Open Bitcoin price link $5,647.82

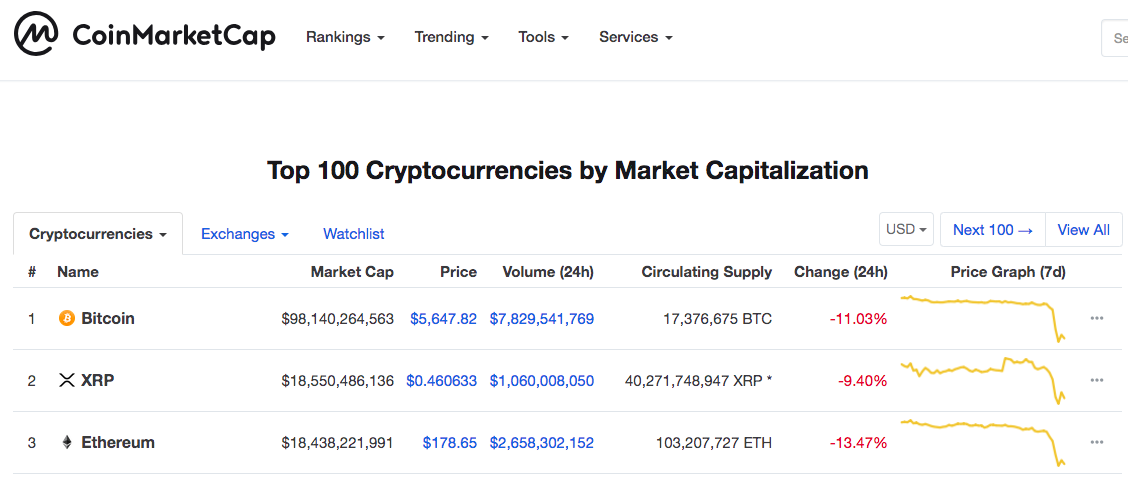coord(443,319)
